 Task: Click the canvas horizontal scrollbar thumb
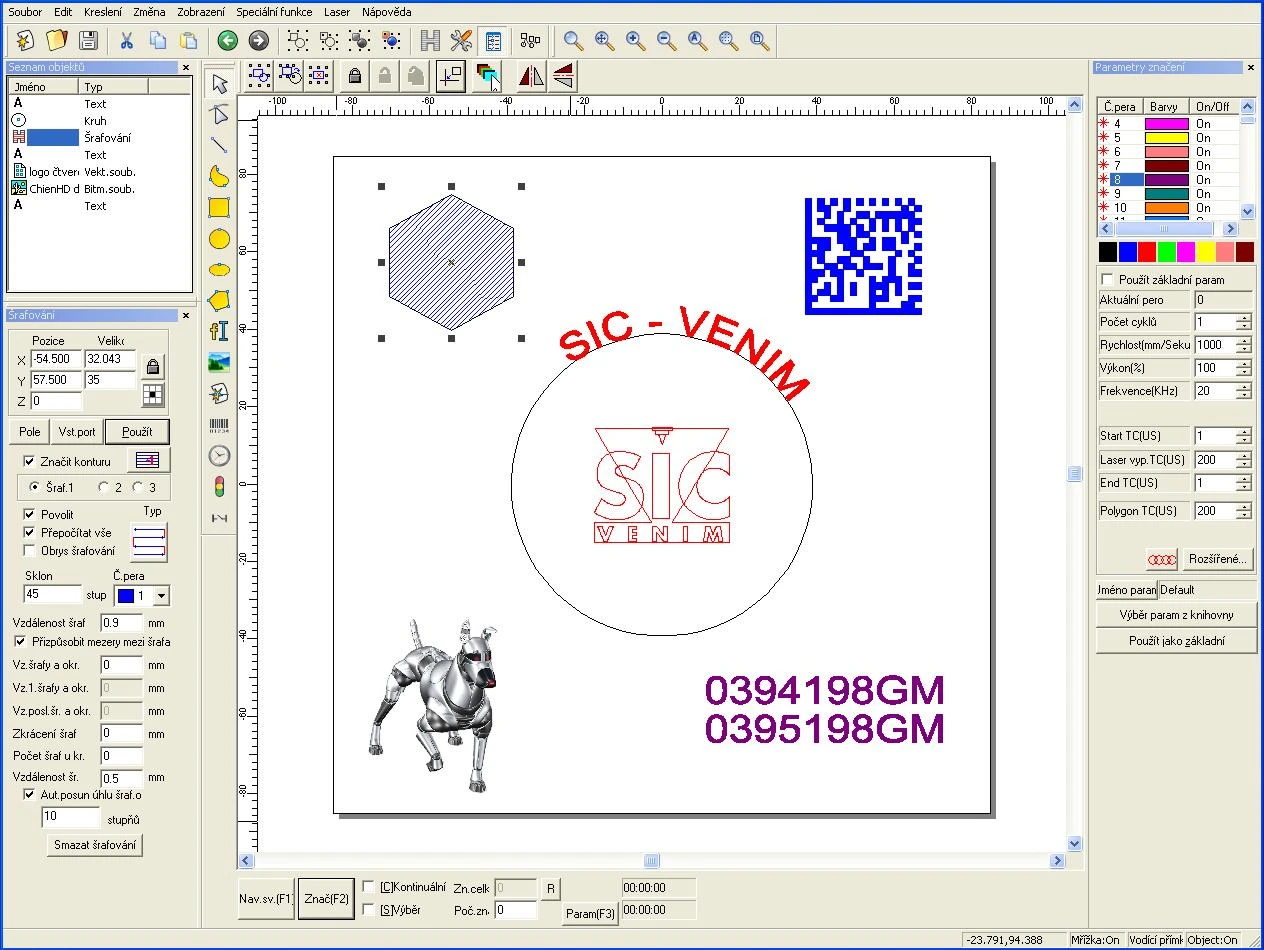[x=652, y=861]
